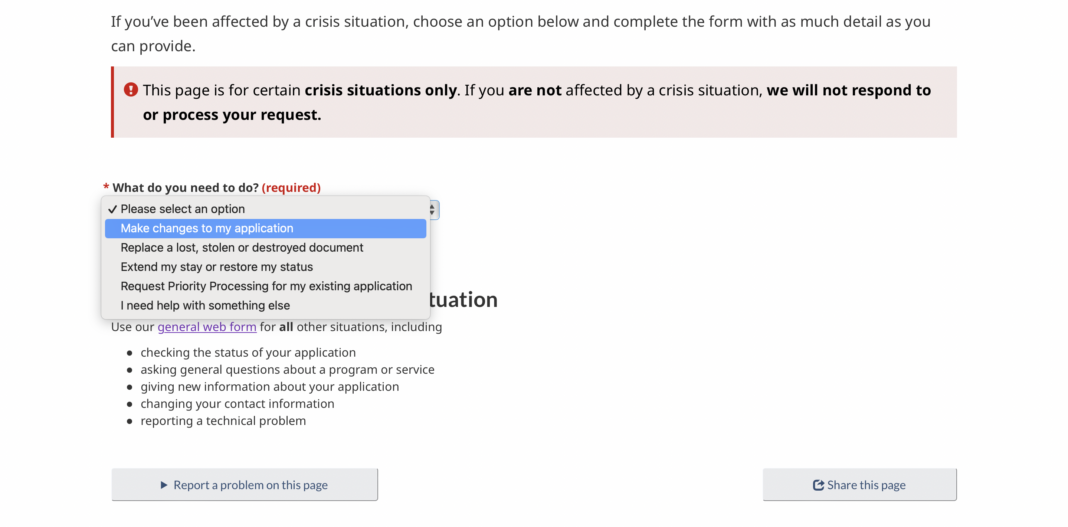Pick "Extend my stay or restore my status"

217,267
